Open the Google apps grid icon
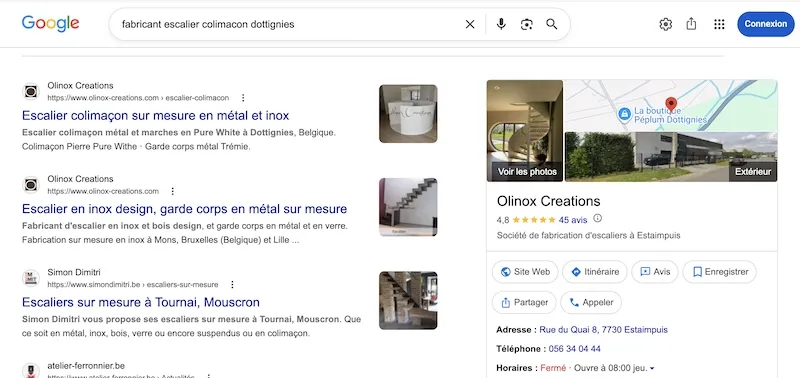800x378 pixels. pyautogui.click(x=719, y=24)
